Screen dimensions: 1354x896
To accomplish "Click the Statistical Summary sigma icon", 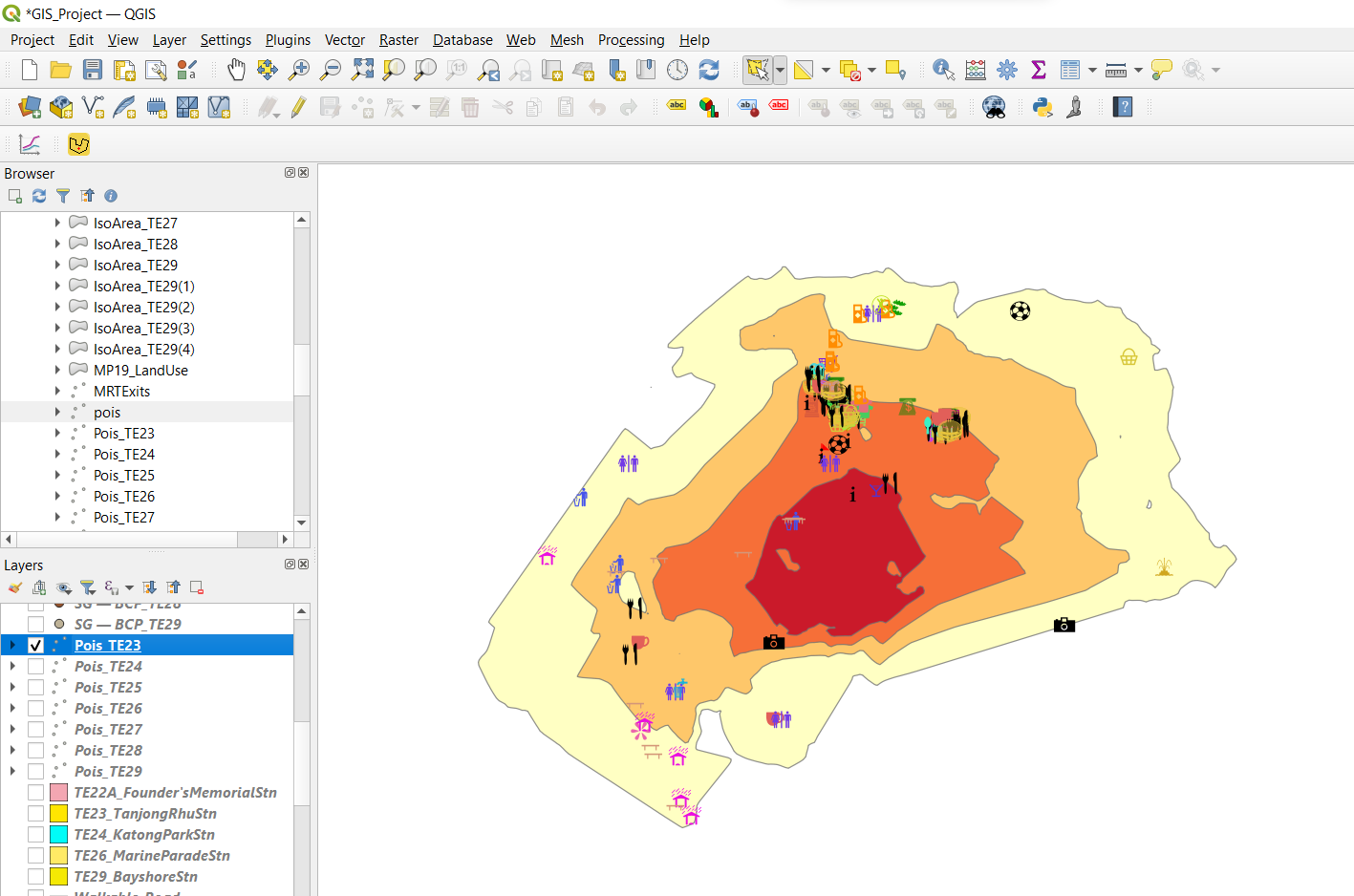I will click(1039, 70).
